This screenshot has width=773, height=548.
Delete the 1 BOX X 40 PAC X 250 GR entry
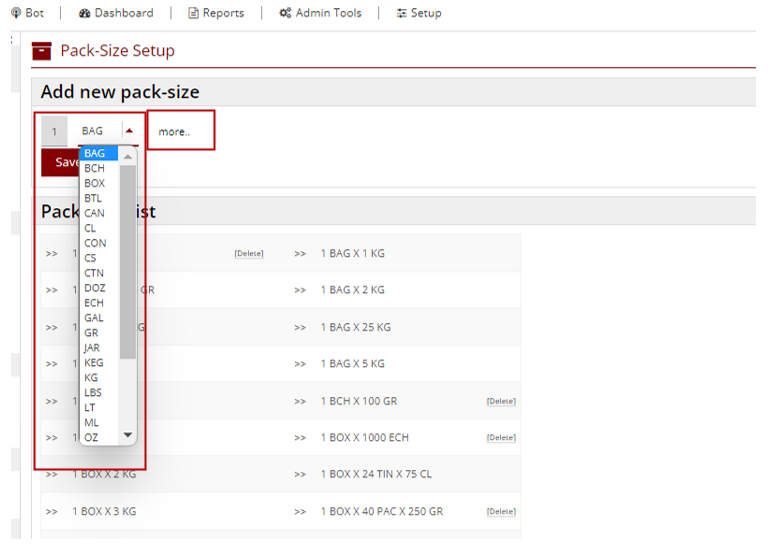coord(501,512)
